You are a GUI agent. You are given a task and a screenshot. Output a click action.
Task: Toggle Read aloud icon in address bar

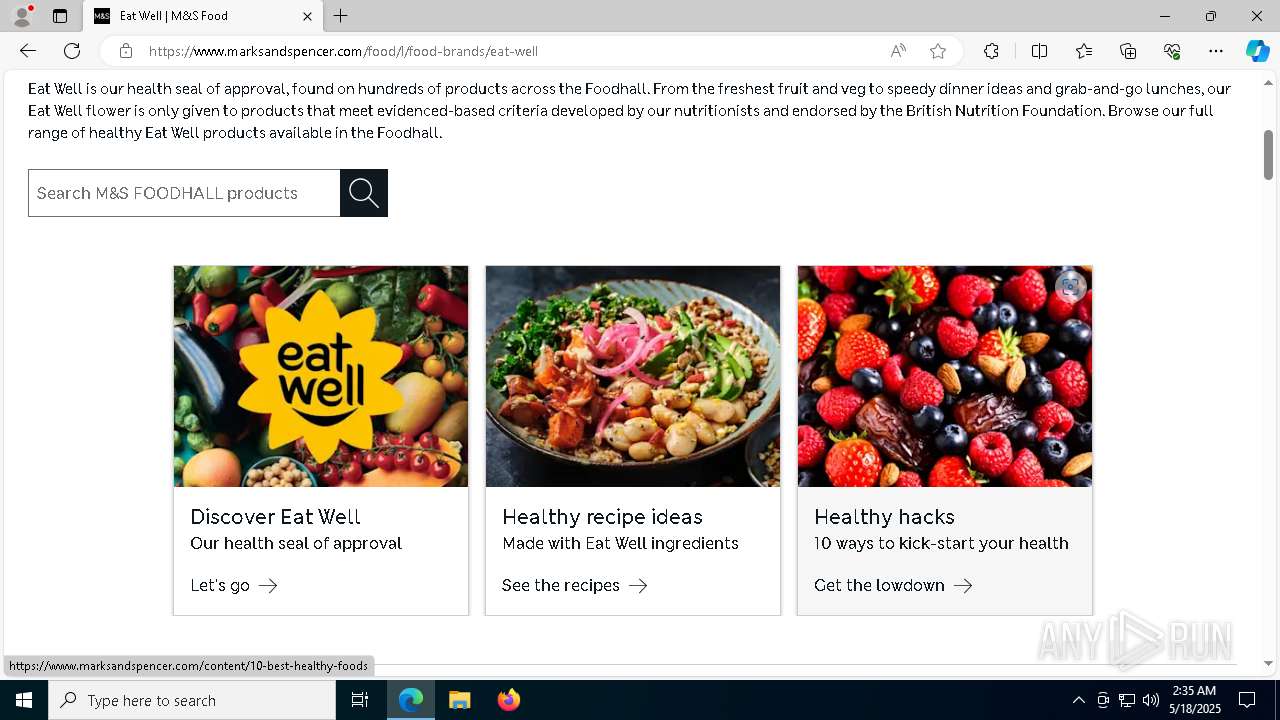click(898, 51)
